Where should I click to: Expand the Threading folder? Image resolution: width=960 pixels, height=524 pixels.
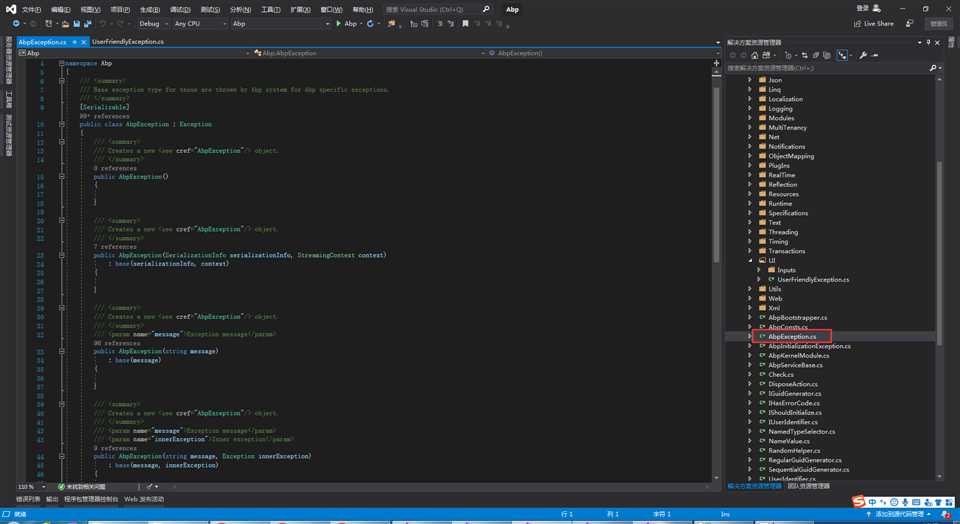[749, 232]
